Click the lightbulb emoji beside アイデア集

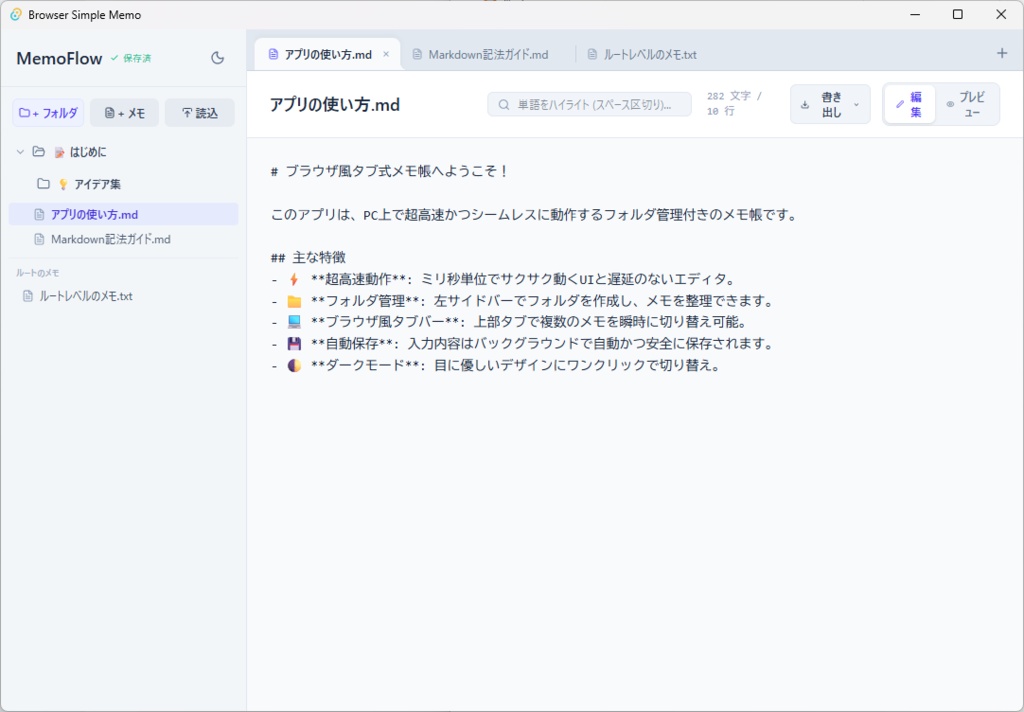coord(63,184)
